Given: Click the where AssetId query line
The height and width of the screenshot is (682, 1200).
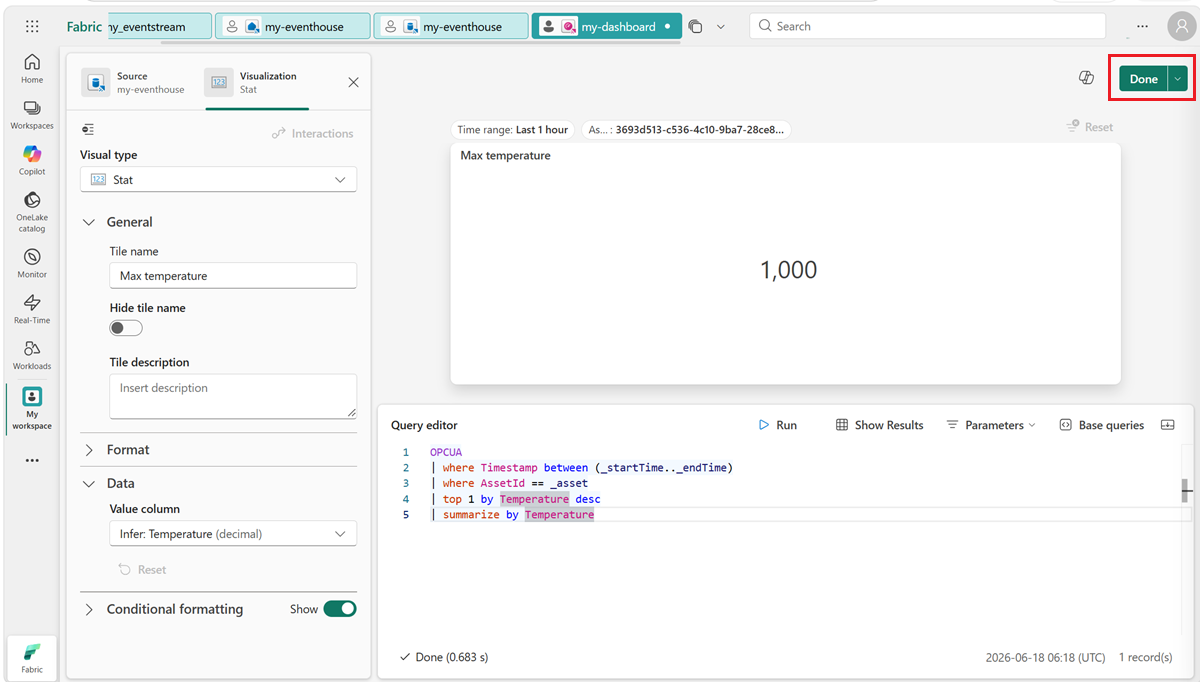Looking at the screenshot, I should 509,483.
